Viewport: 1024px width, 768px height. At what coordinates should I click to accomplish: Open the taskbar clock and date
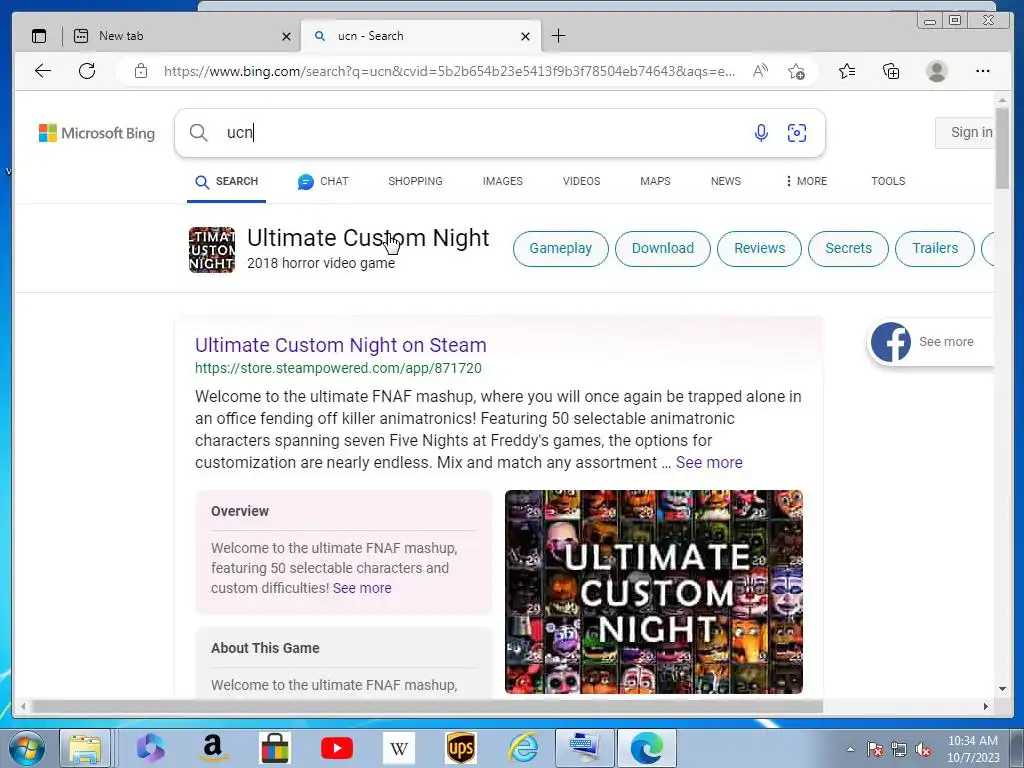(x=973, y=749)
